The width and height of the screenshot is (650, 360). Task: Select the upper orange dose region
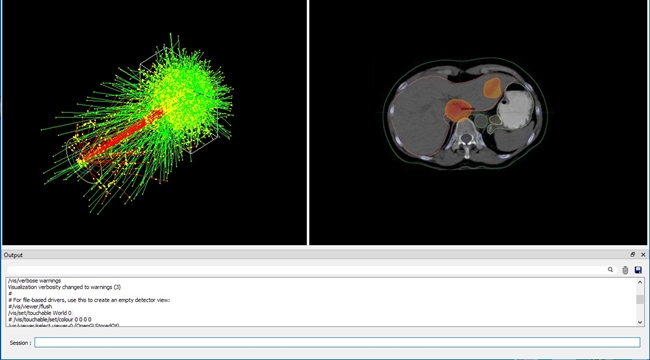pos(492,88)
